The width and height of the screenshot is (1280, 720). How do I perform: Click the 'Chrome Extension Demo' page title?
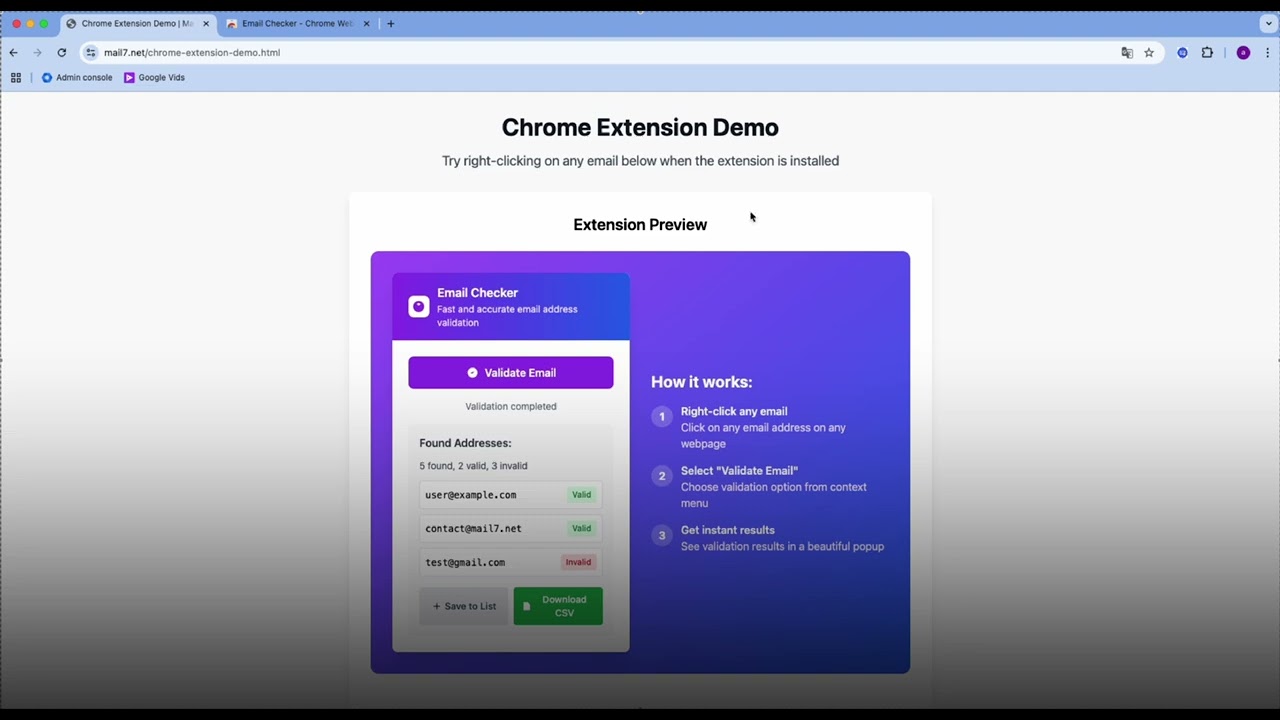tap(640, 127)
